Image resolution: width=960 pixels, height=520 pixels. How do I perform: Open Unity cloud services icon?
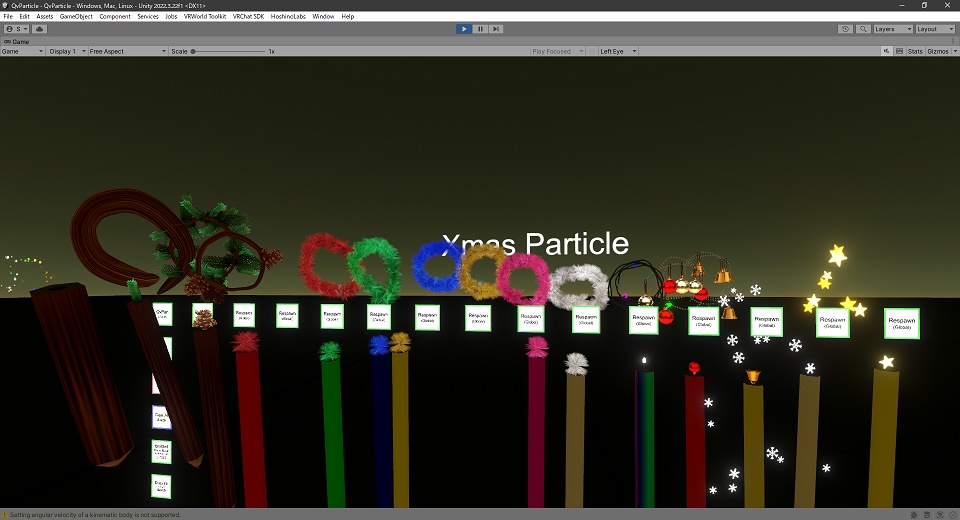(x=39, y=29)
